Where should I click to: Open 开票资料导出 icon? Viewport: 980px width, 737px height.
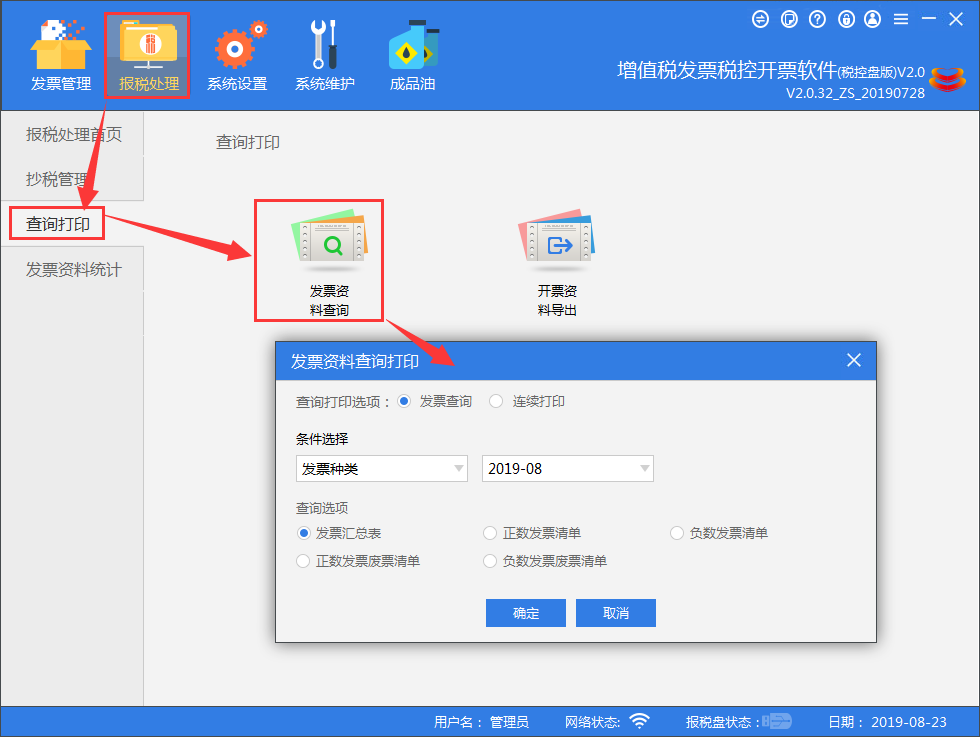click(x=557, y=263)
